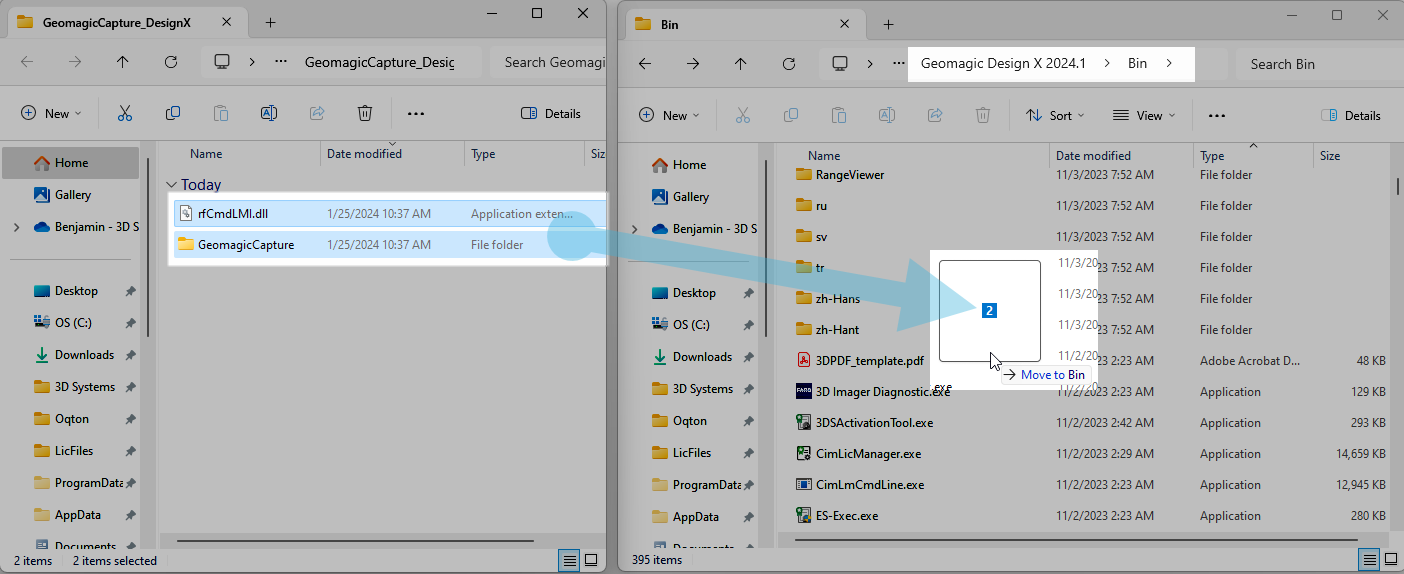Image resolution: width=1404 pixels, height=574 pixels.
Task: Open Sort dropdown in Bin window
Action: (x=1055, y=116)
